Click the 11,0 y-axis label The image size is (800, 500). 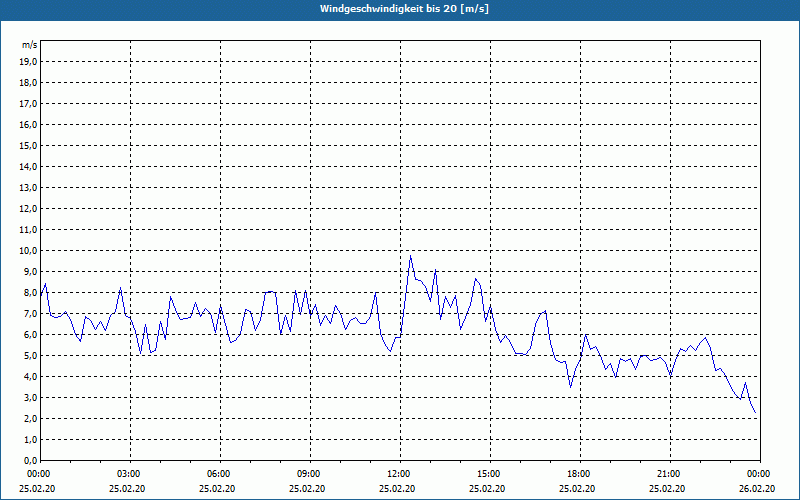pos(29,230)
